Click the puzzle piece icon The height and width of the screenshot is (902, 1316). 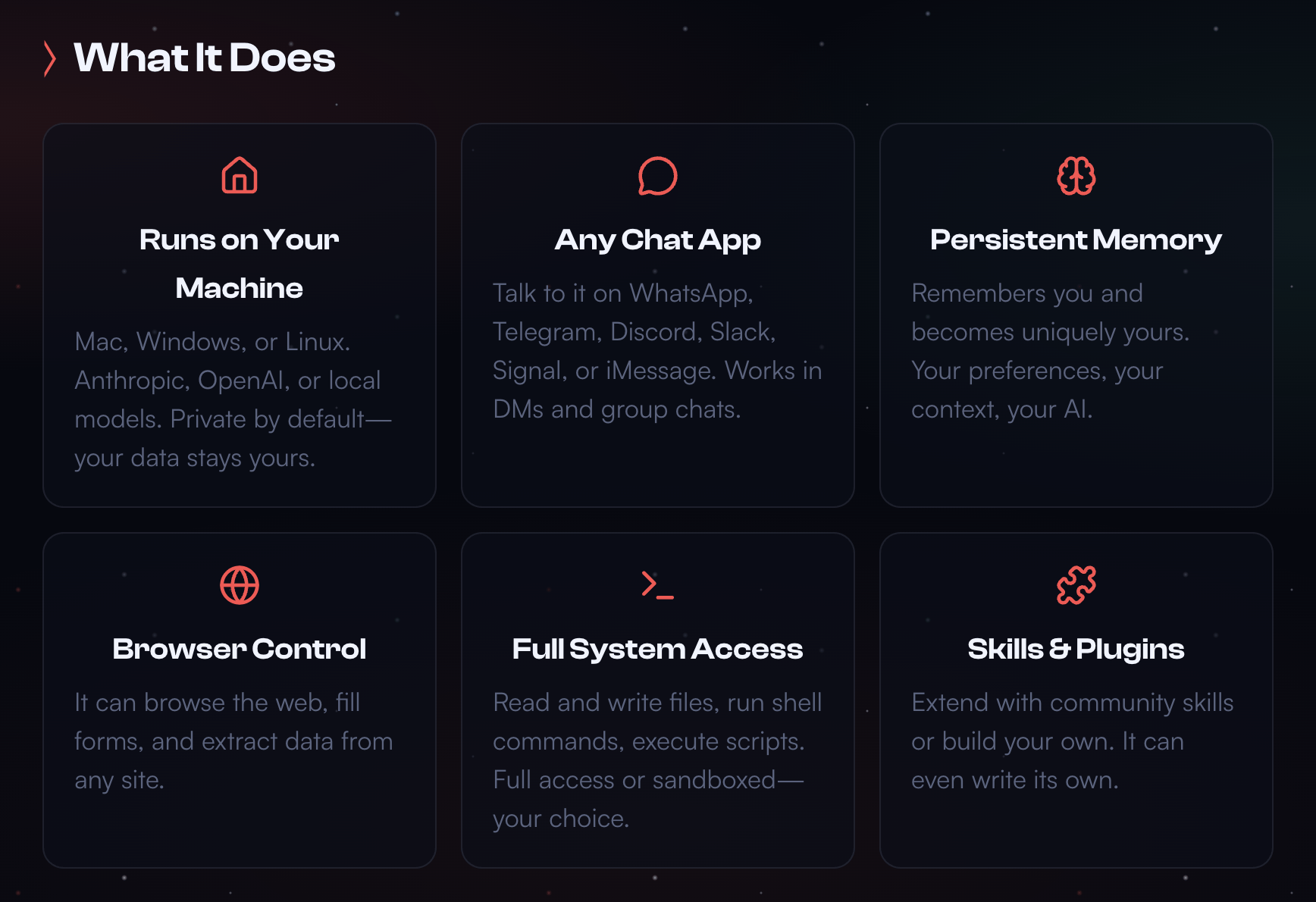coord(1076,585)
